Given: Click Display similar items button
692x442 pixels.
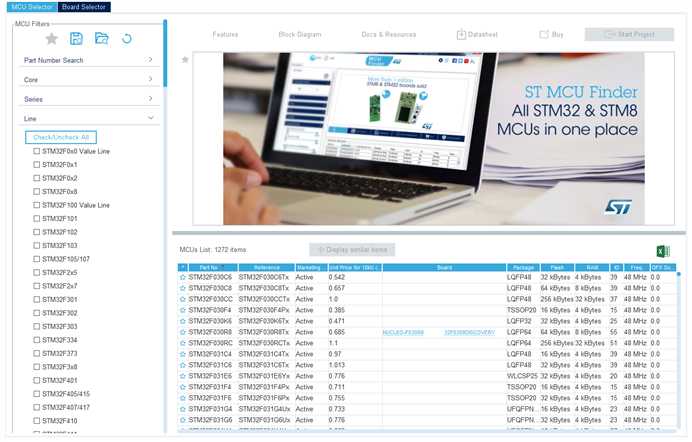Looking at the screenshot, I should click(352, 250).
